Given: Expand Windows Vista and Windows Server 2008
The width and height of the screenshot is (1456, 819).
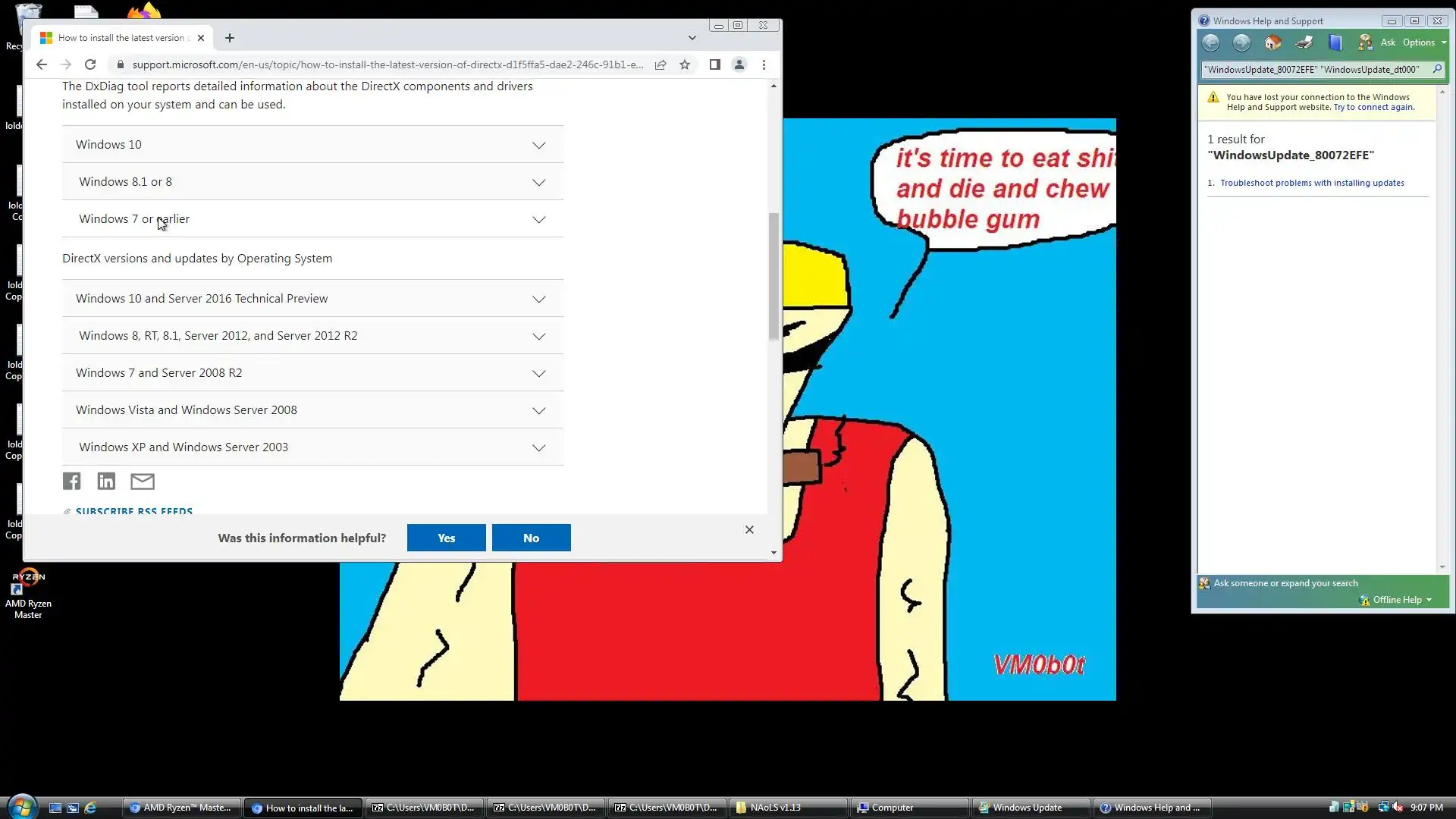Looking at the screenshot, I should point(312,410).
